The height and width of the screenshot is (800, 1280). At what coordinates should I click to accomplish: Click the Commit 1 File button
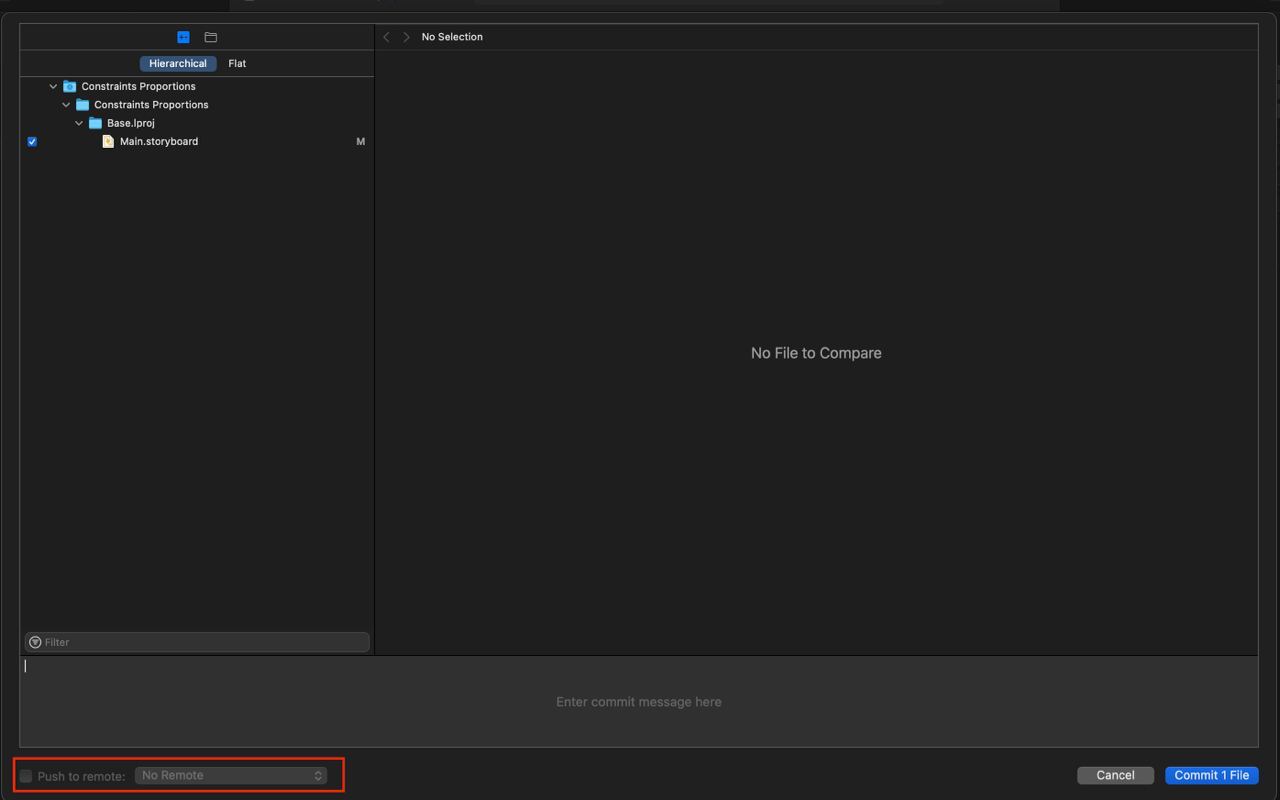pos(1211,775)
